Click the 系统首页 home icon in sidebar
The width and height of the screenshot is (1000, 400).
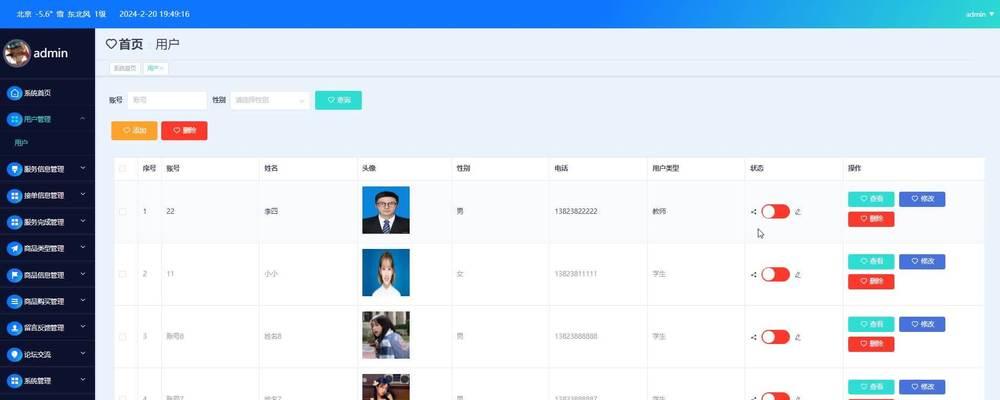[x=15, y=93]
